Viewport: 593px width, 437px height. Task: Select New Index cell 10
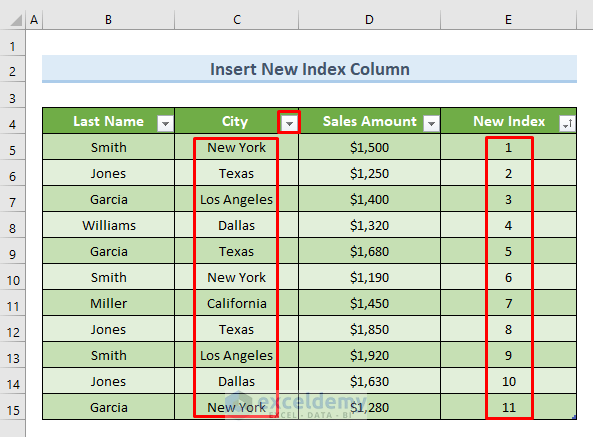tap(509, 381)
